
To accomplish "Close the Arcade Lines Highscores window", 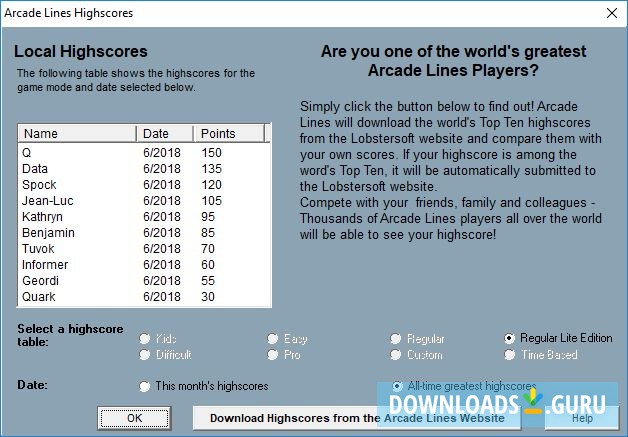I will (612, 13).
